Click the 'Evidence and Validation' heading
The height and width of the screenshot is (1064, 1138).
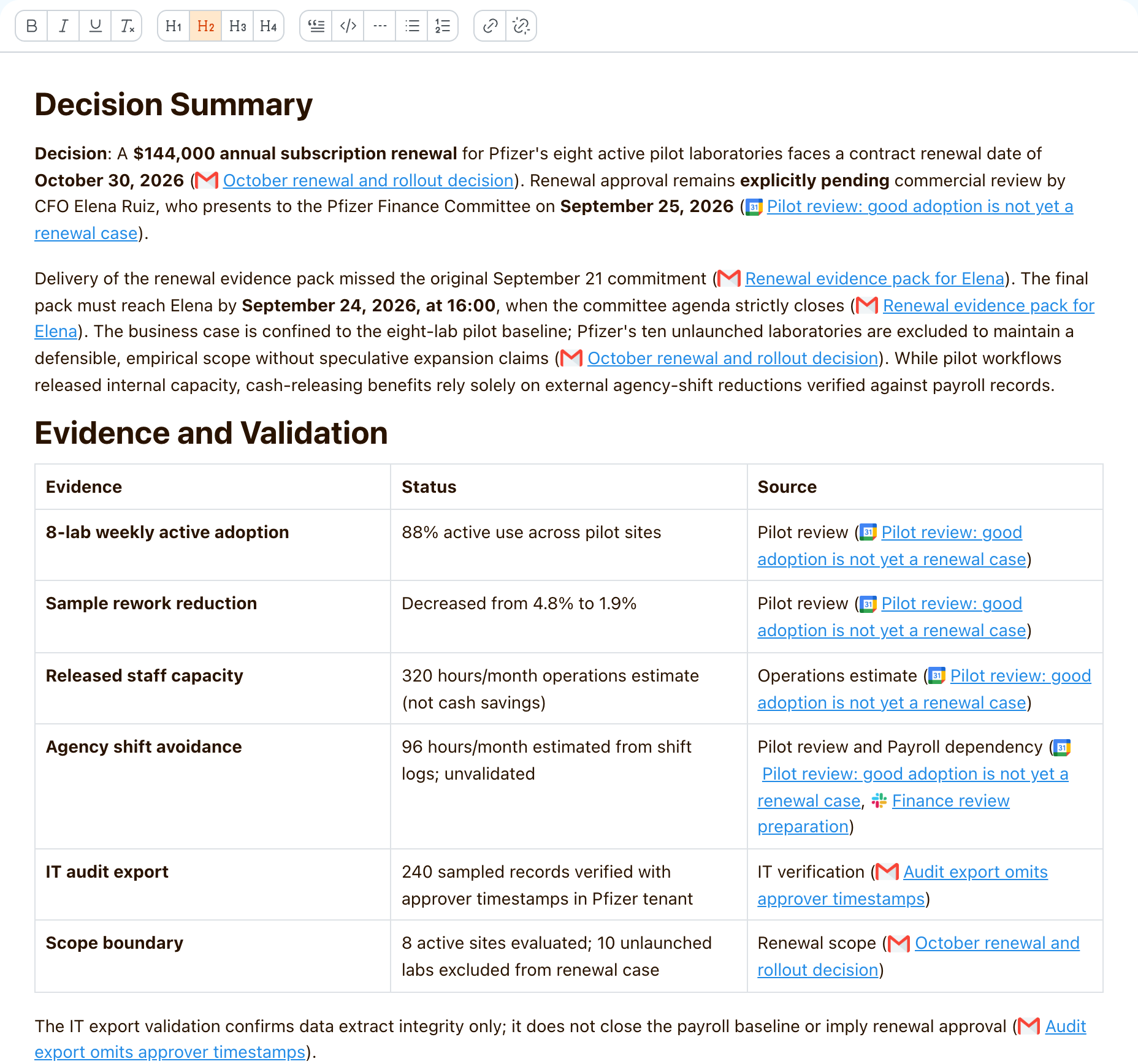tap(211, 433)
